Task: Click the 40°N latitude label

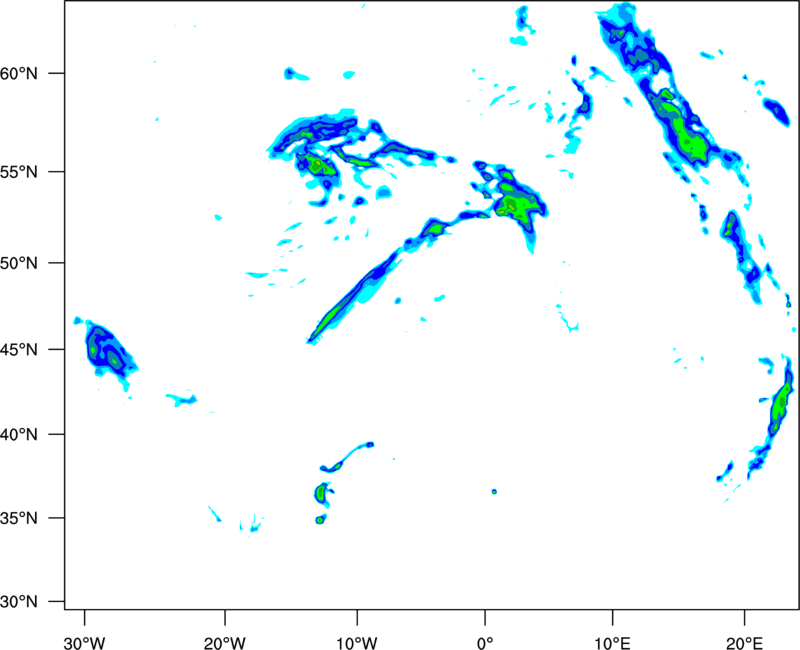Action: (19, 434)
